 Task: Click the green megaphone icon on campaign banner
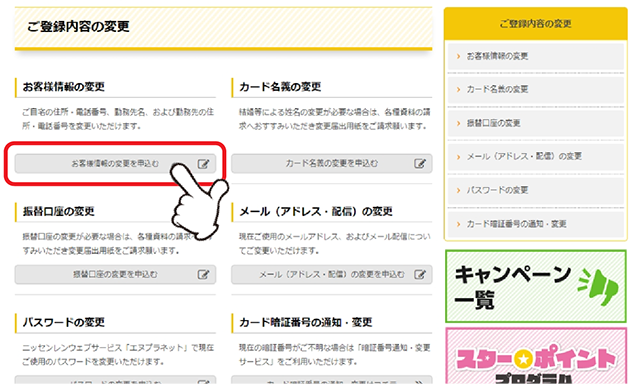tap(598, 287)
